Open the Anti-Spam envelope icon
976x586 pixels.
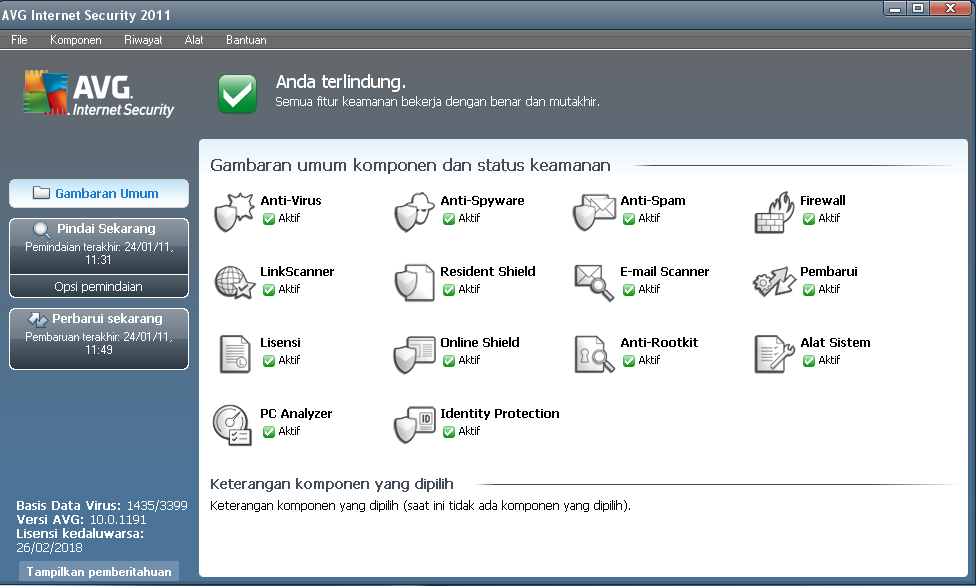[594, 212]
